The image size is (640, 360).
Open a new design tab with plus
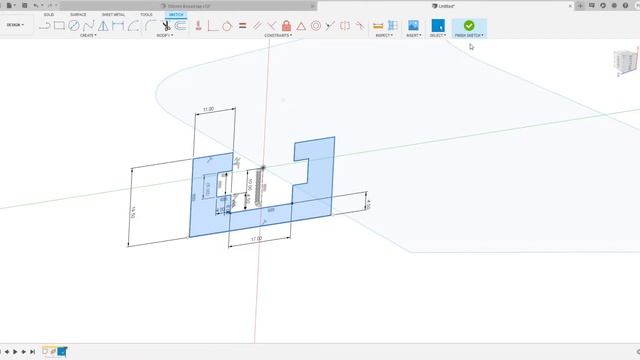[580, 6]
